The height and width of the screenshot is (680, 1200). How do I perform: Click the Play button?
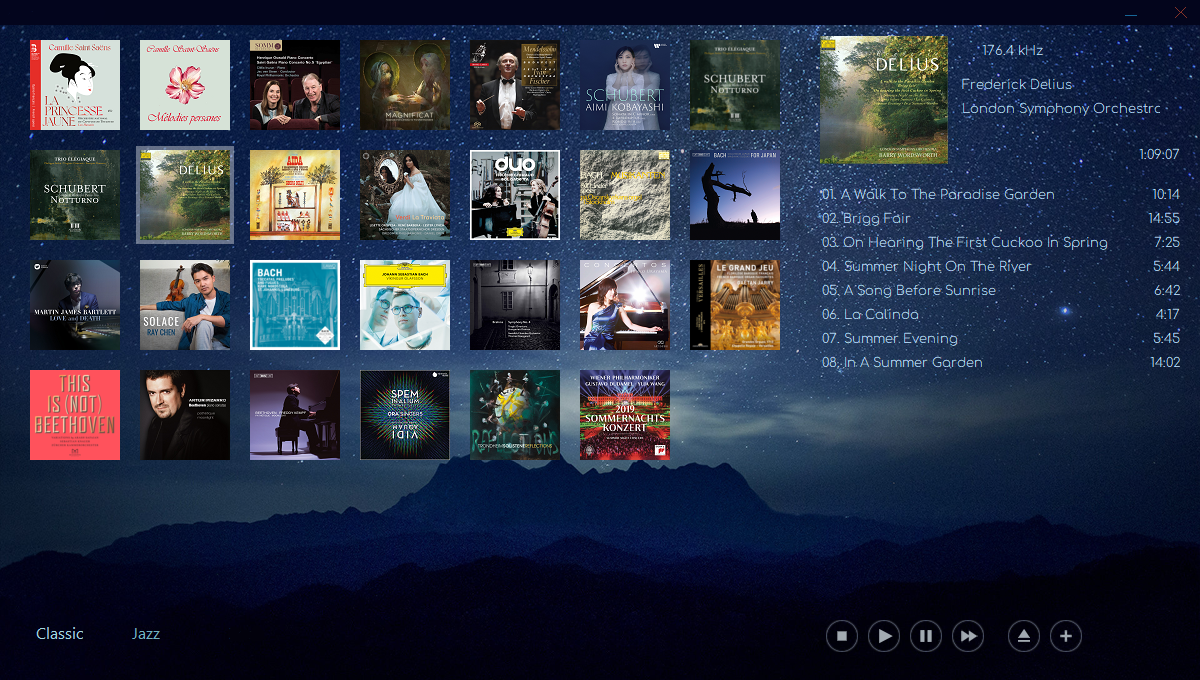point(884,636)
